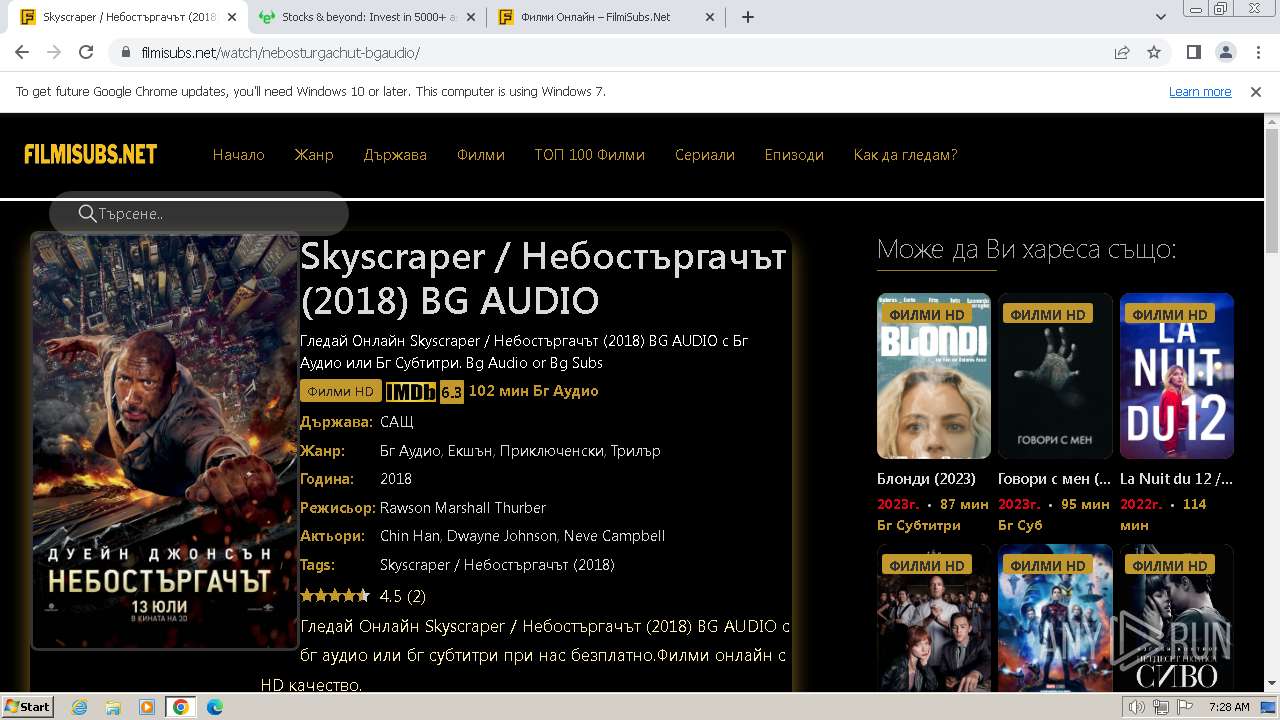This screenshot has width=1280, height=720.
Task: Open the Начало menu item
Action: click(238, 154)
